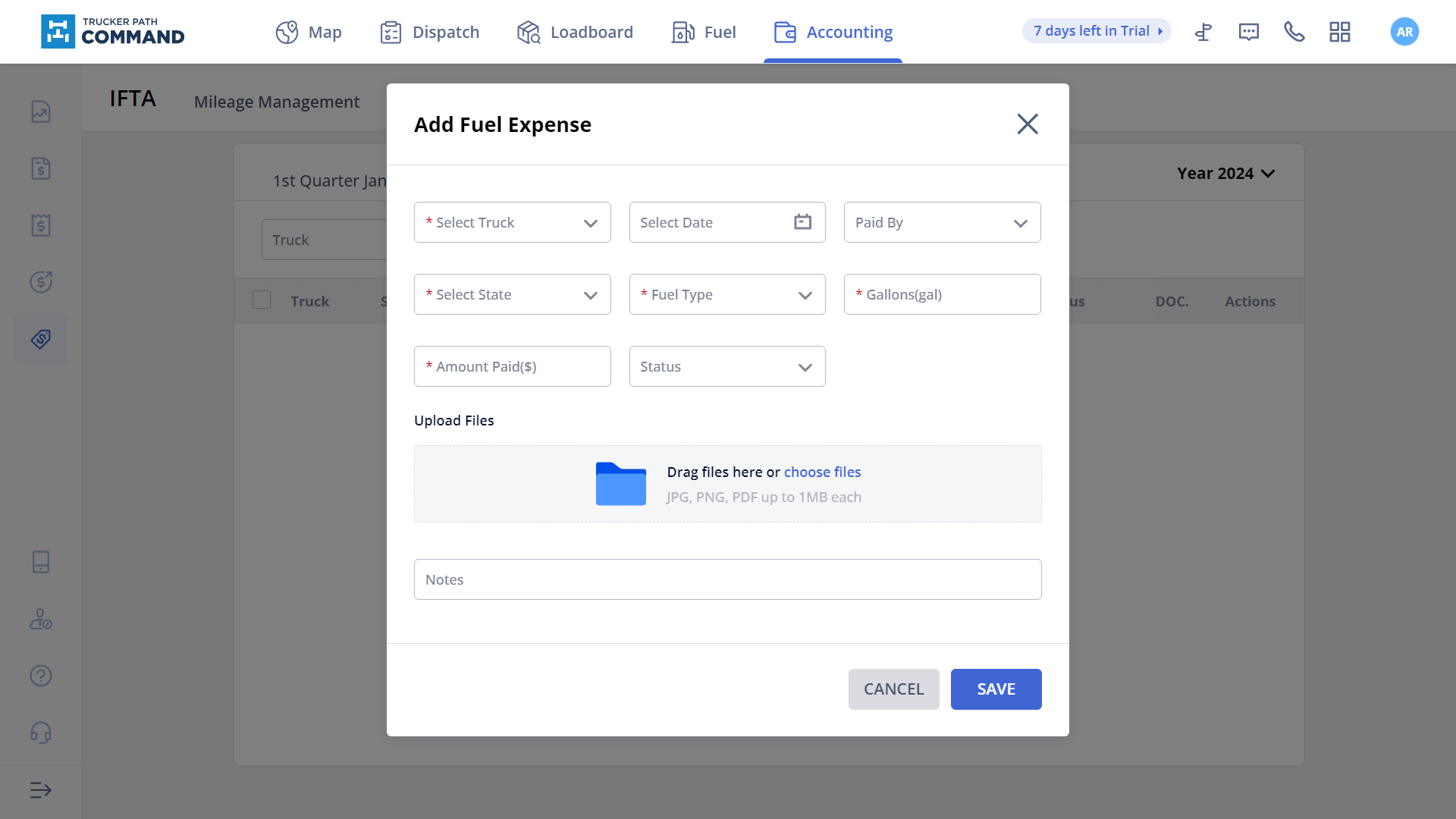The height and width of the screenshot is (819, 1456).
Task: Click the Upload Files label
Action: (453, 420)
